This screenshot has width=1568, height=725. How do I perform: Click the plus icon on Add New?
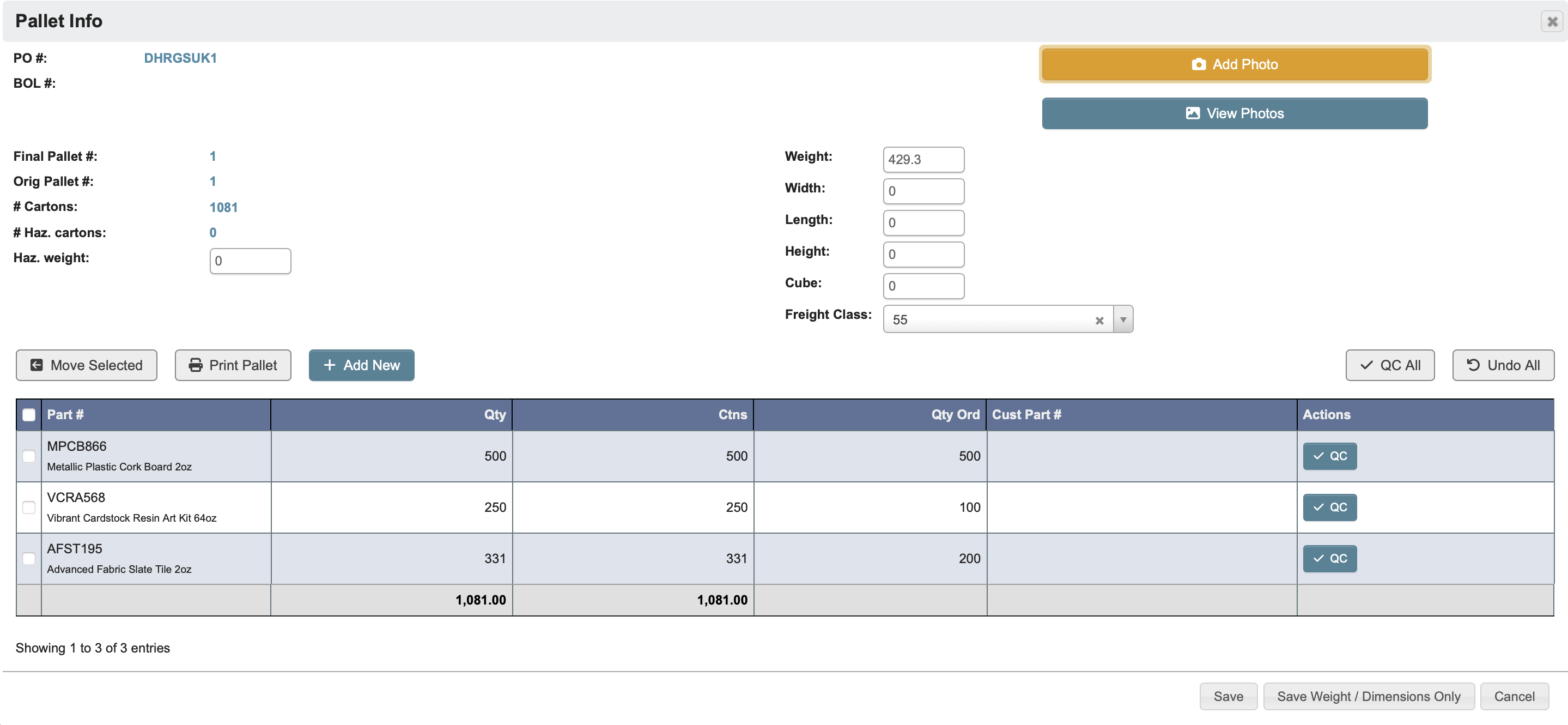329,365
